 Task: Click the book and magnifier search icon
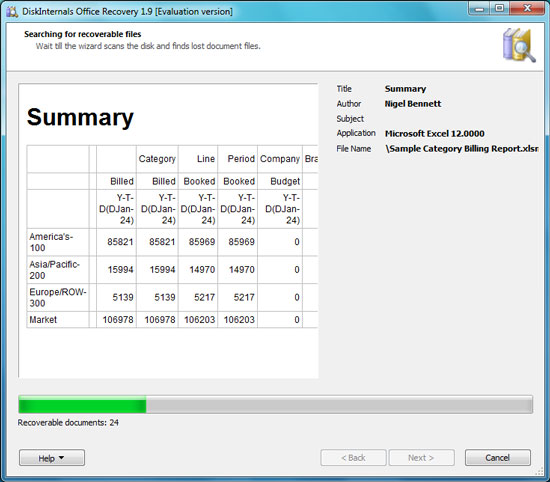pyautogui.click(x=519, y=45)
